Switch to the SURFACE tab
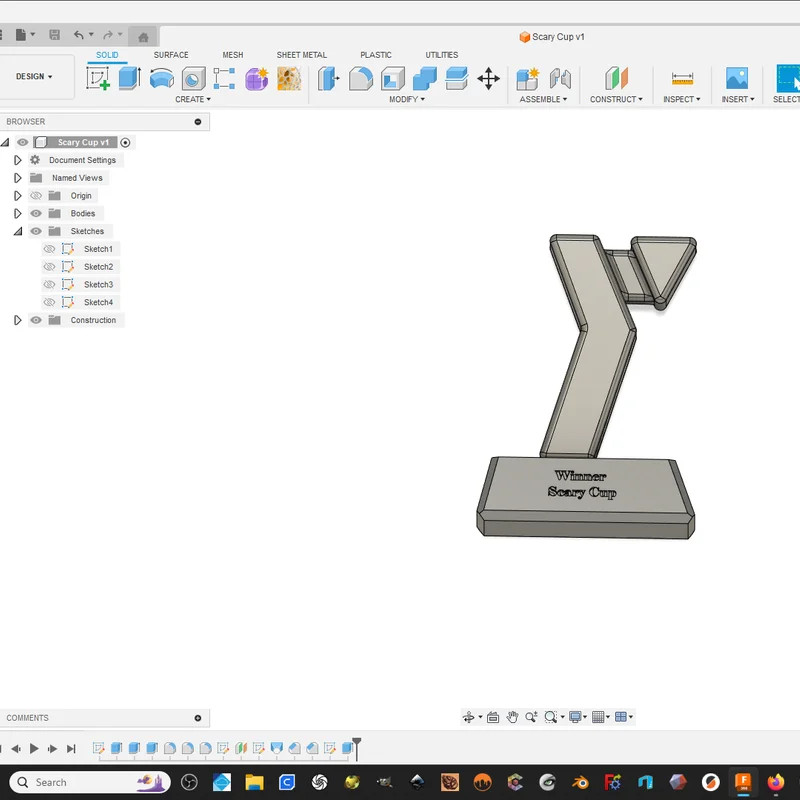The image size is (800, 800). pos(171,55)
